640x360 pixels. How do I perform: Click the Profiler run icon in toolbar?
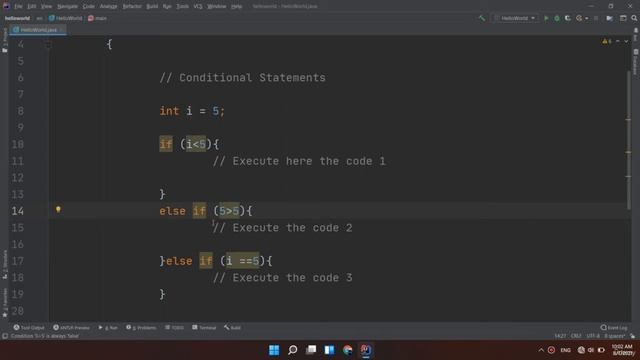[579, 18]
